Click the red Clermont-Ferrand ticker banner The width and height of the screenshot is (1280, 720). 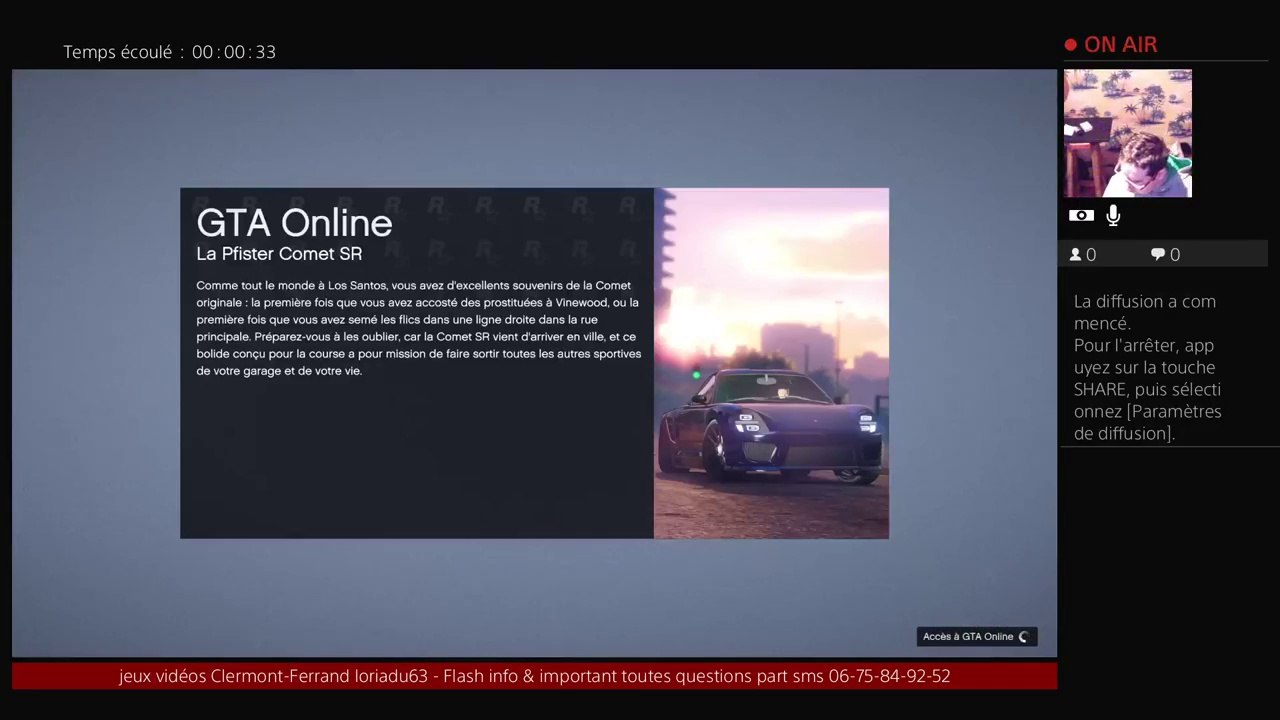534,676
